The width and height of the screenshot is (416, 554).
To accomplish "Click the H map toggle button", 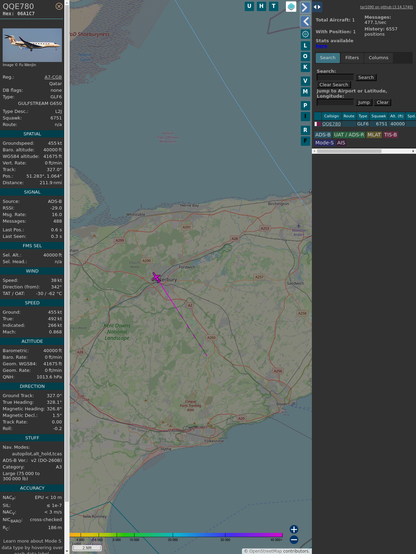I will (x=261, y=6).
